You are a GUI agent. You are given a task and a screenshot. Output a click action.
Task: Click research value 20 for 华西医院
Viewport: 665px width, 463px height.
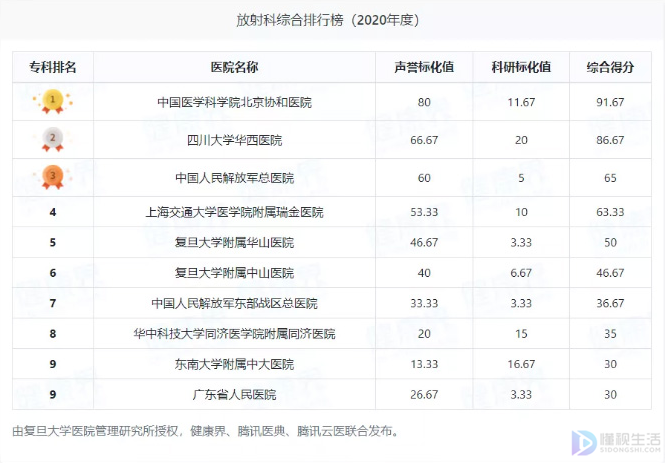point(521,140)
